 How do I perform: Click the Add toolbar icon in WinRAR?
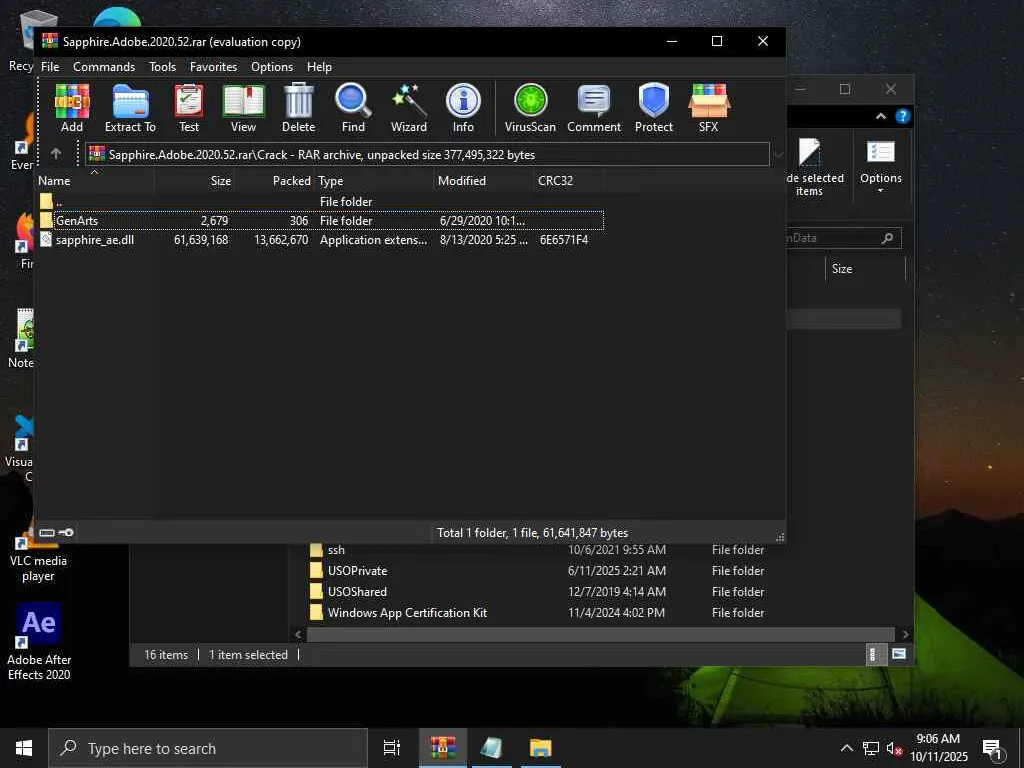[72, 108]
